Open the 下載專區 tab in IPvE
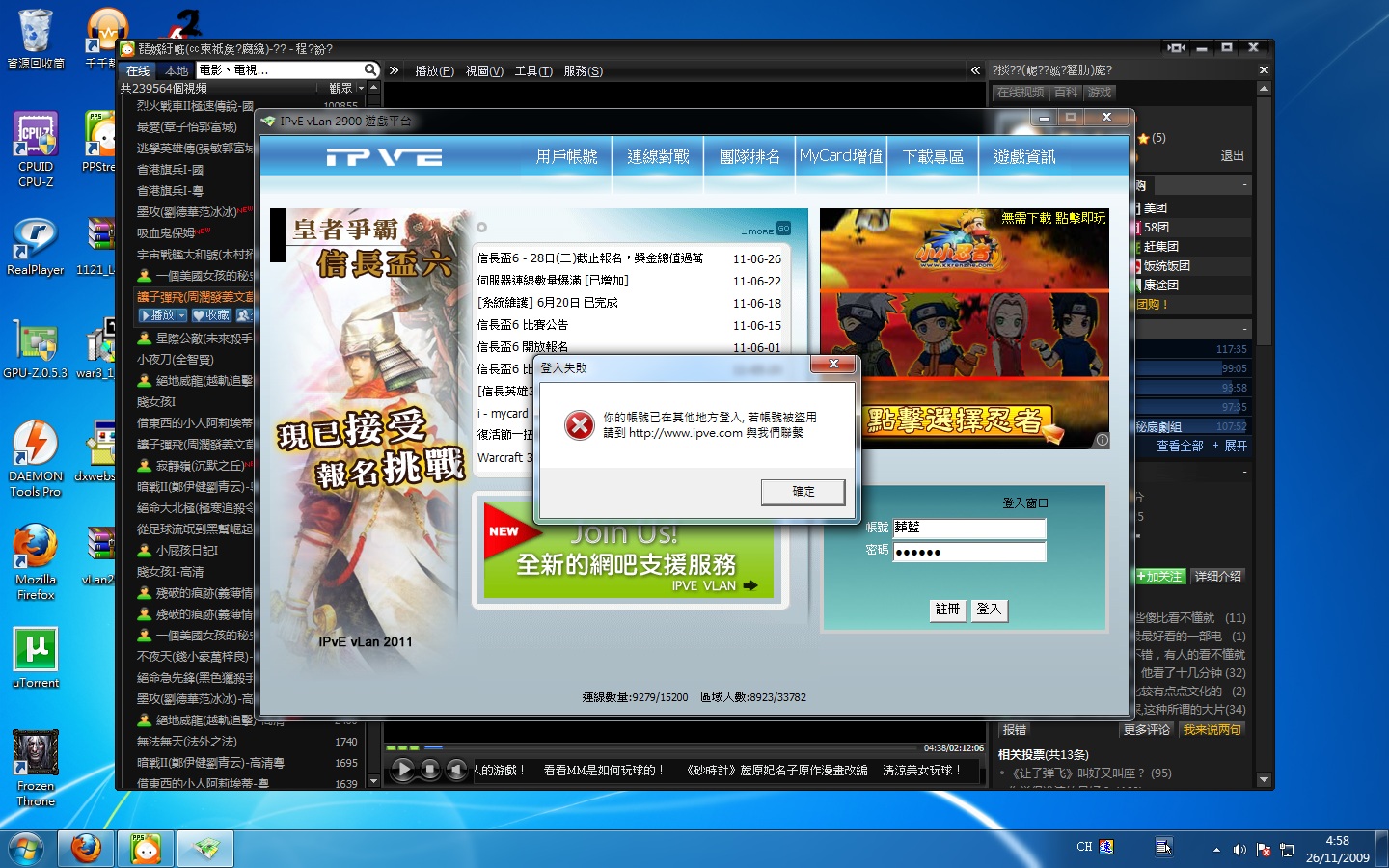 (933, 156)
